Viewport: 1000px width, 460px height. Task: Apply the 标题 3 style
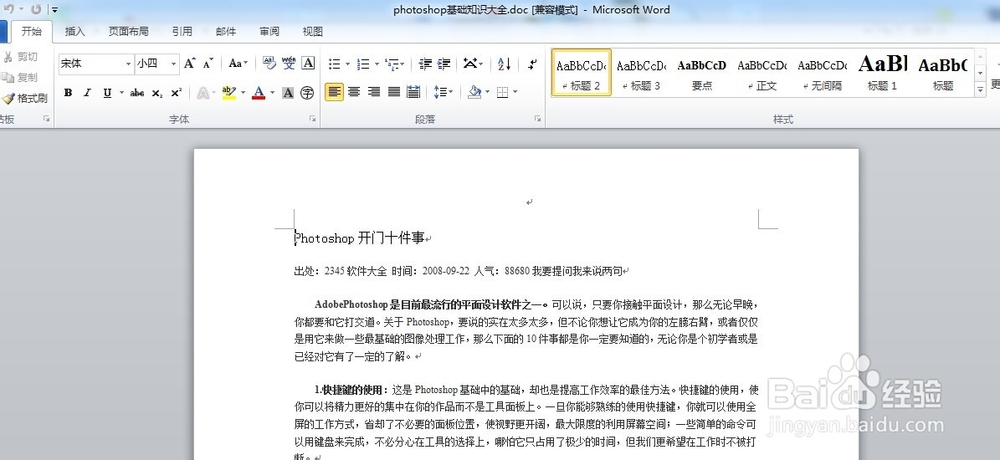(642, 73)
